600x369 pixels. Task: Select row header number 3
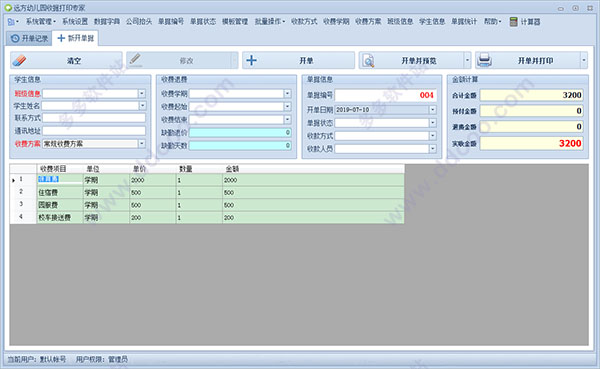point(23,204)
